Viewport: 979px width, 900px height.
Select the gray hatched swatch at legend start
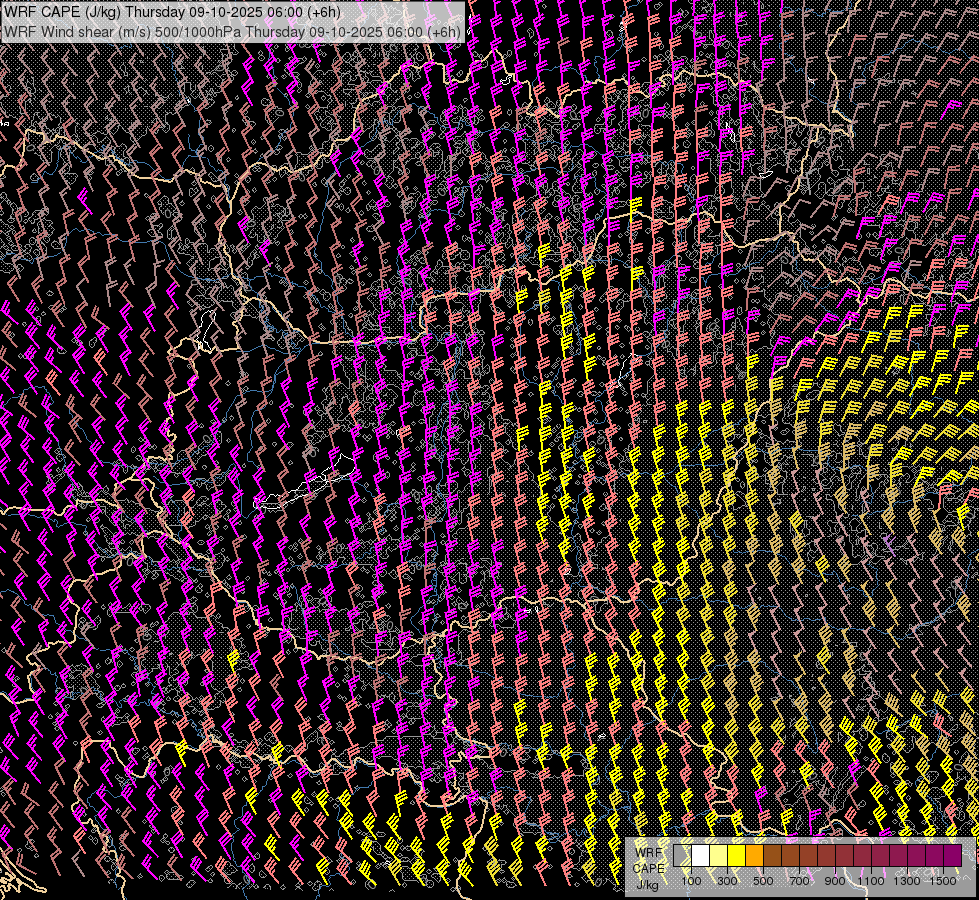[682, 855]
